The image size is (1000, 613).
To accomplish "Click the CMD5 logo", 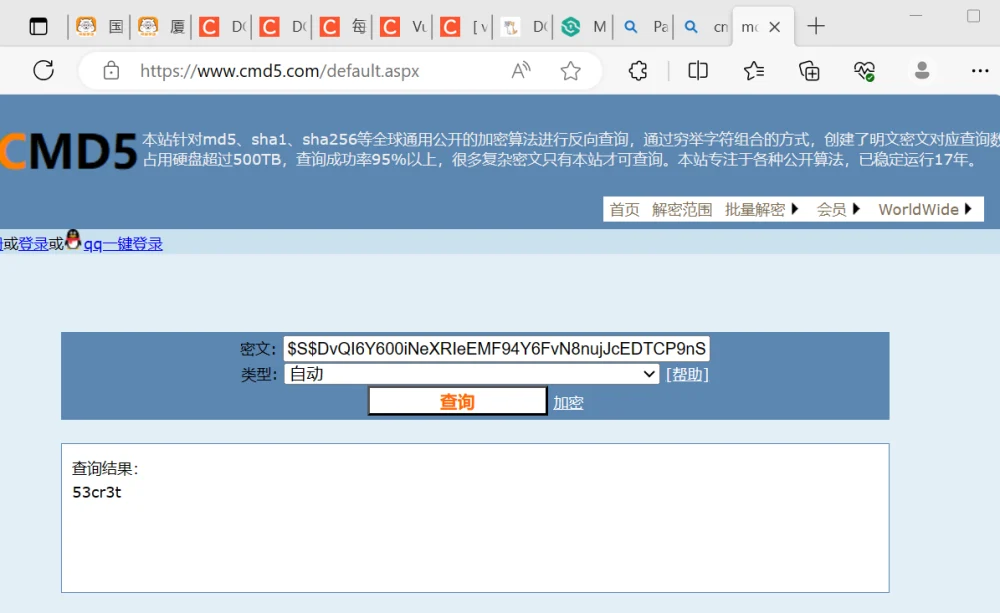I will 68,151.
